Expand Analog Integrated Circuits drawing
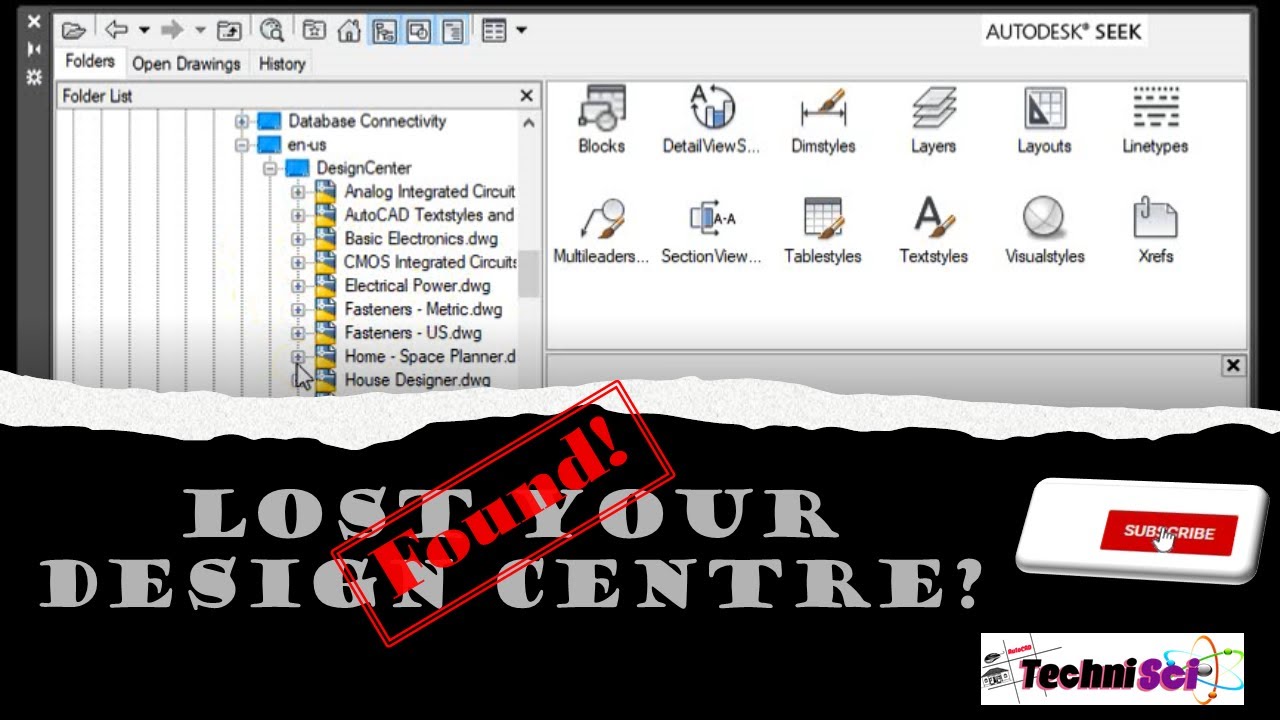1280x720 pixels. tap(298, 191)
